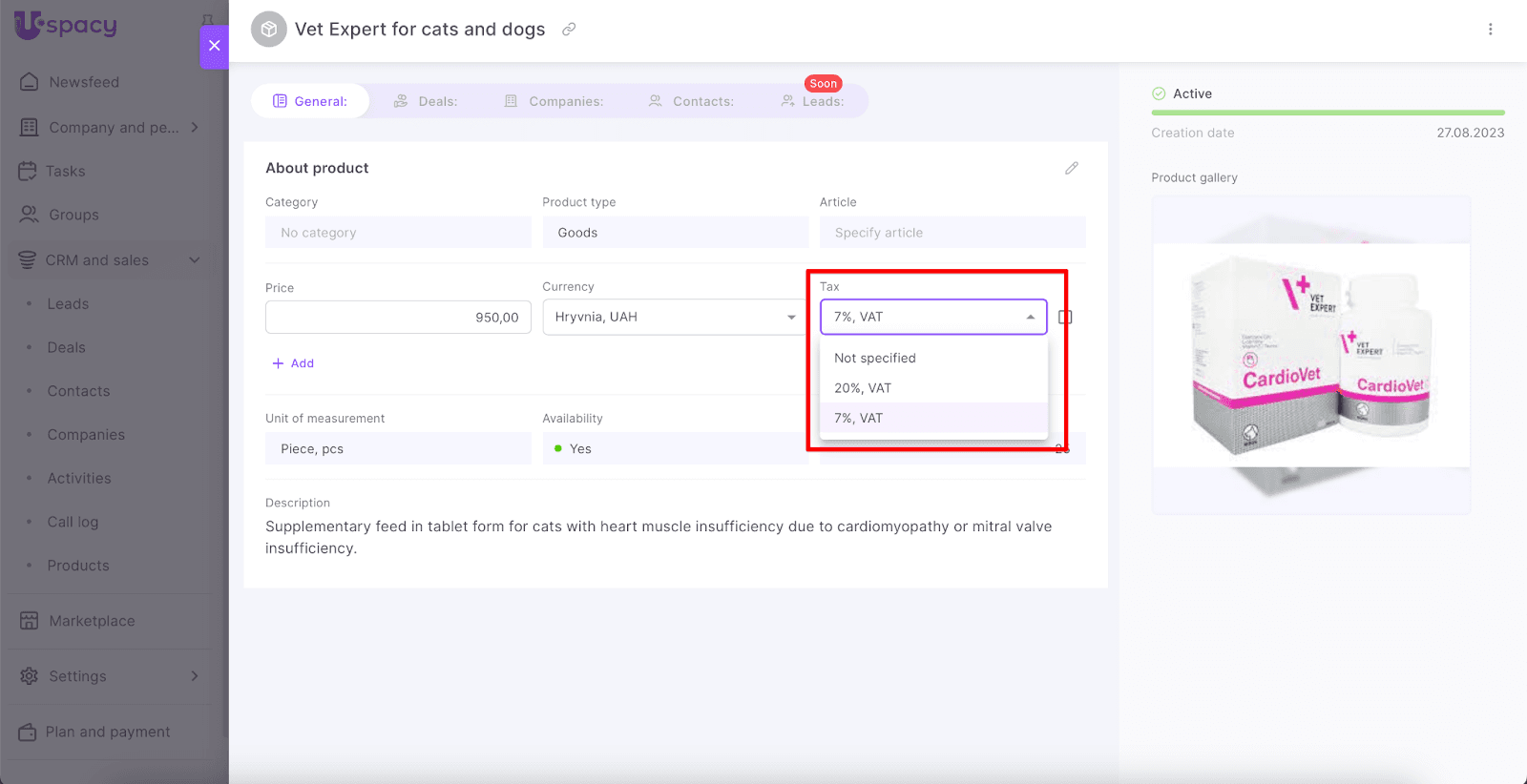Go to Products in the sidebar
This screenshot has width=1527, height=784.
[78, 566]
